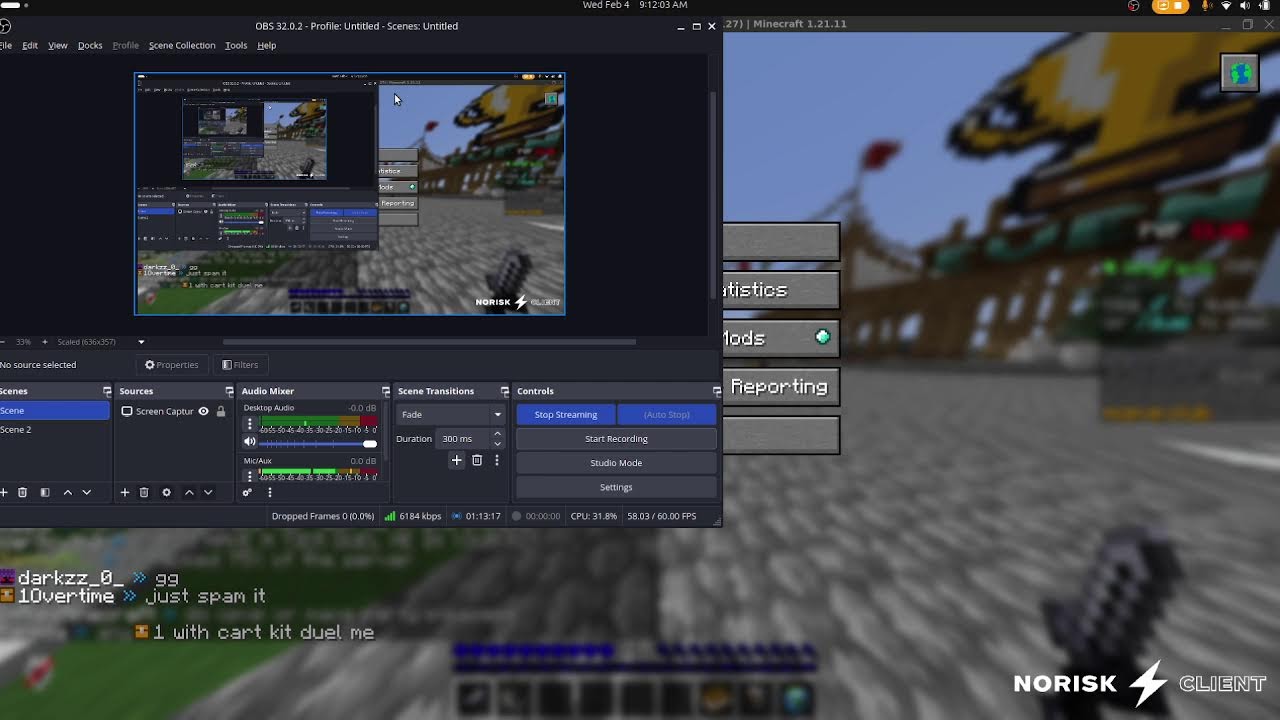
Task: Open source Filters button
Action: pyautogui.click(x=240, y=365)
